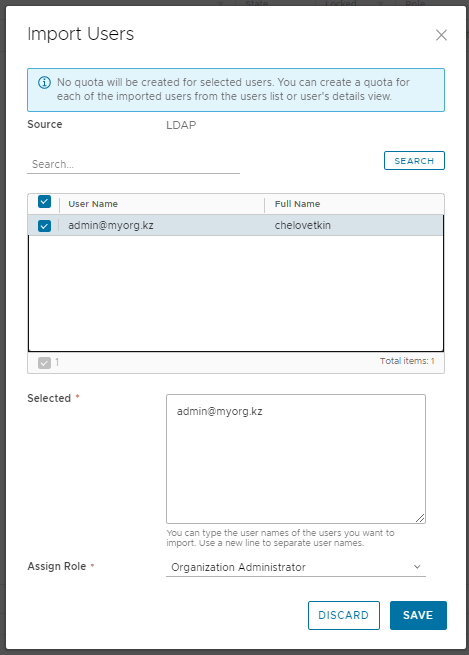Image resolution: width=469 pixels, height=655 pixels.
Task: Click the text area resize handle
Action: [x=420, y=518]
